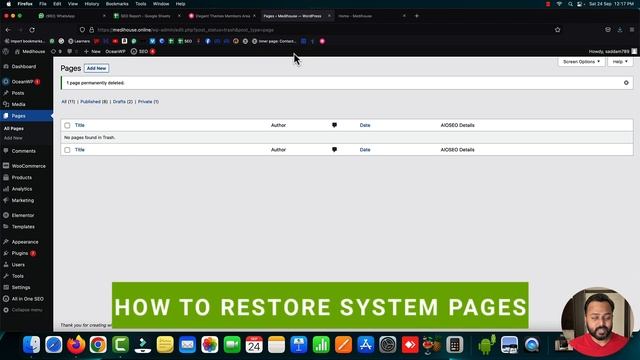The width and height of the screenshot is (640, 360).
Task: Open OceanWP in the admin bar
Action: (x=115, y=51)
